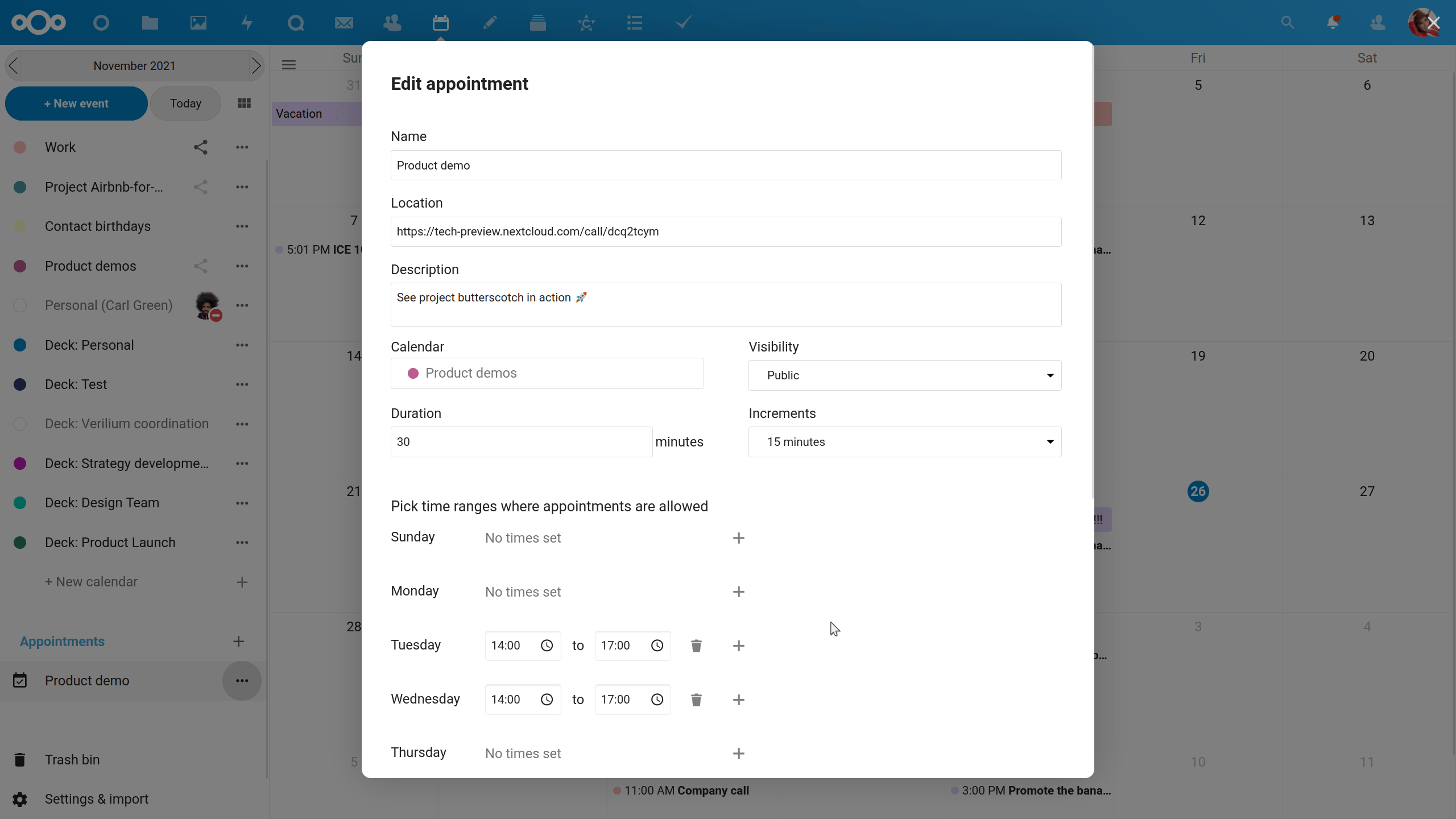1456x819 pixels.
Task: Open the November 2021 date picker
Action: pyautogui.click(x=134, y=66)
